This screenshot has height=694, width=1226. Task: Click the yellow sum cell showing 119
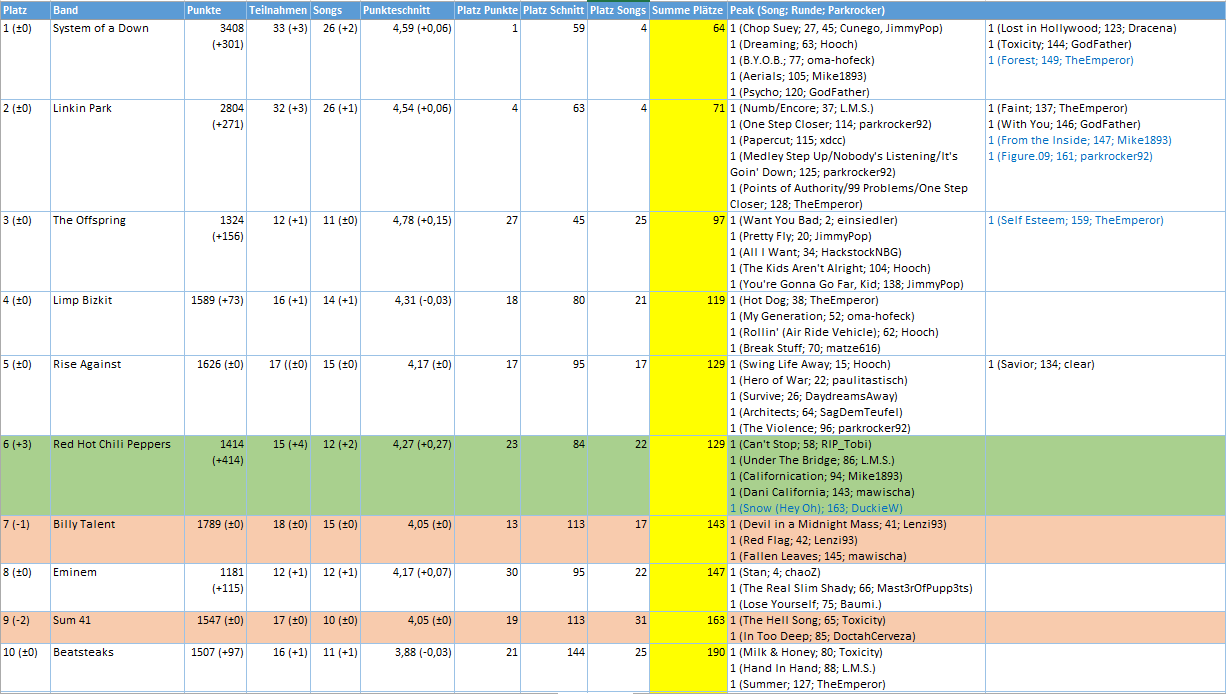[x=688, y=324]
